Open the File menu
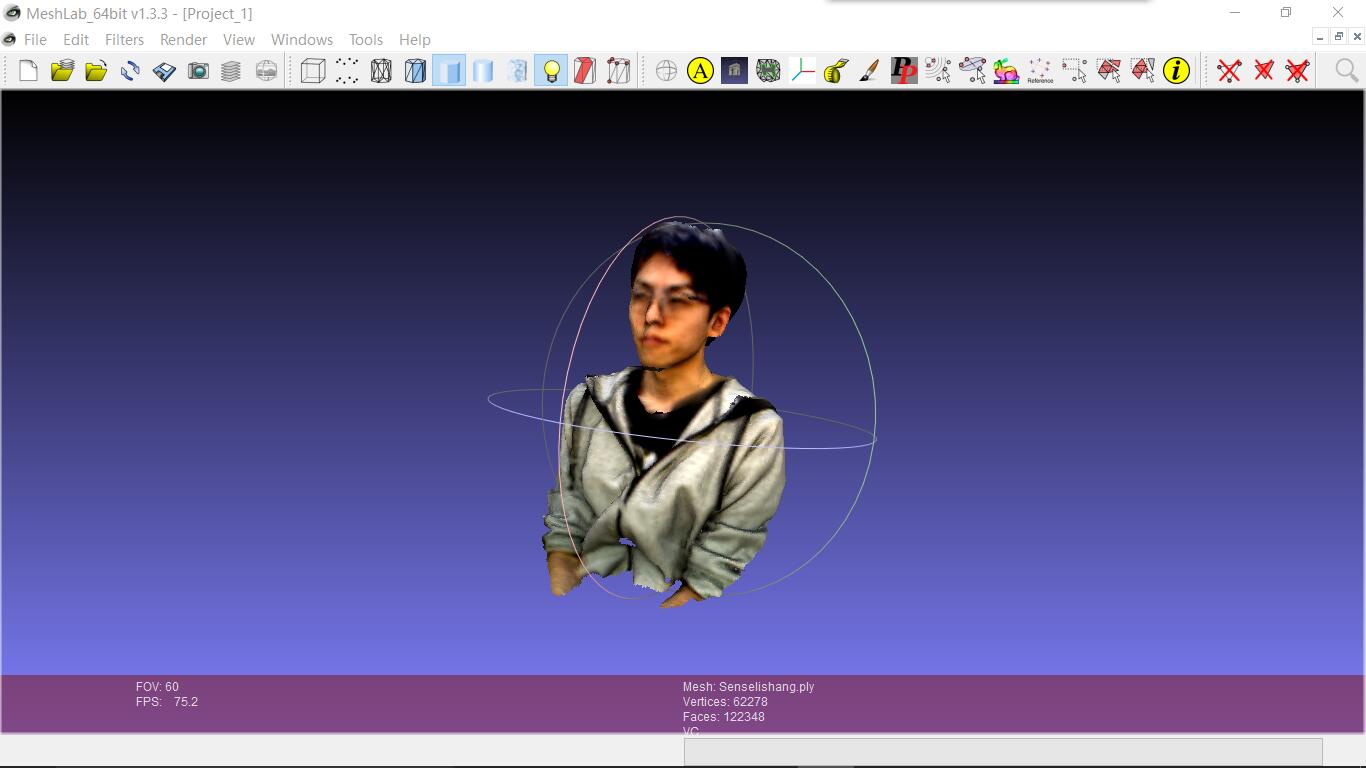Viewport: 1366px width, 768px height. click(35, 39)
